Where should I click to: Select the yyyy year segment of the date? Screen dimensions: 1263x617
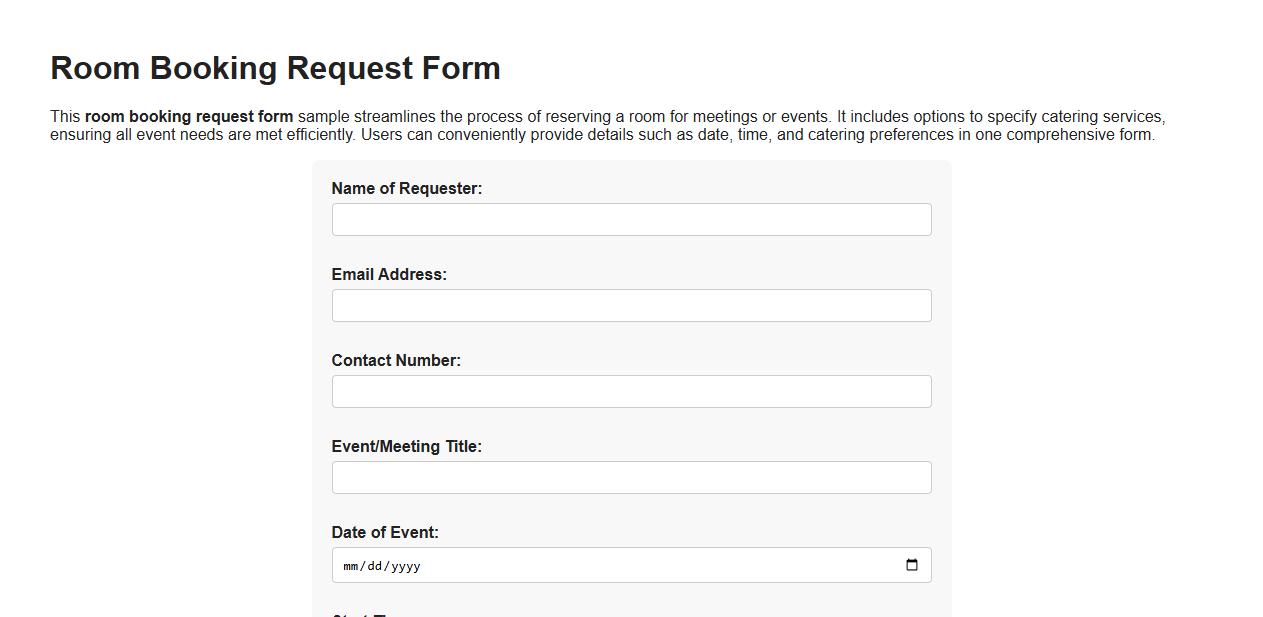[x=408, y=565]
